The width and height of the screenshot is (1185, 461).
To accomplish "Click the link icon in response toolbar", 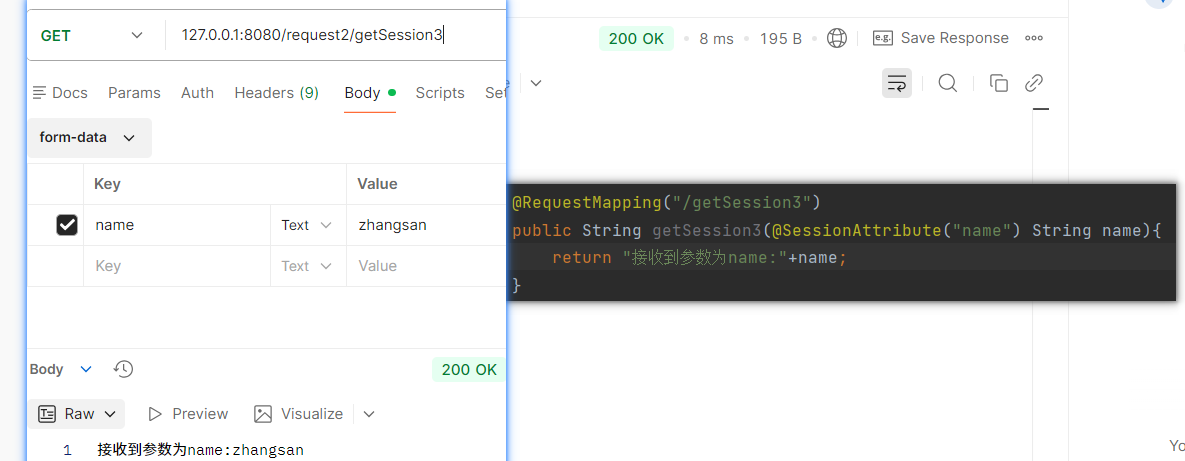I will [1034, 83].
